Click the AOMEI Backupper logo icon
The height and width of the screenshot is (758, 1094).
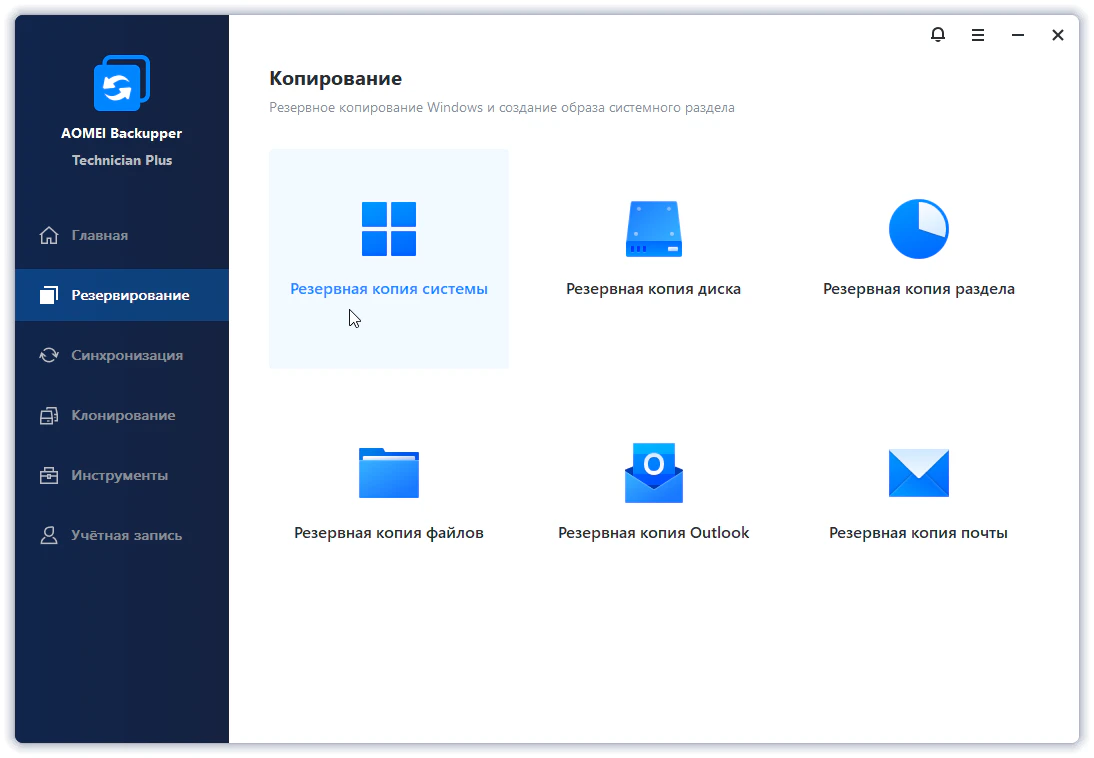pyautogui.click(x=121, y=83)
